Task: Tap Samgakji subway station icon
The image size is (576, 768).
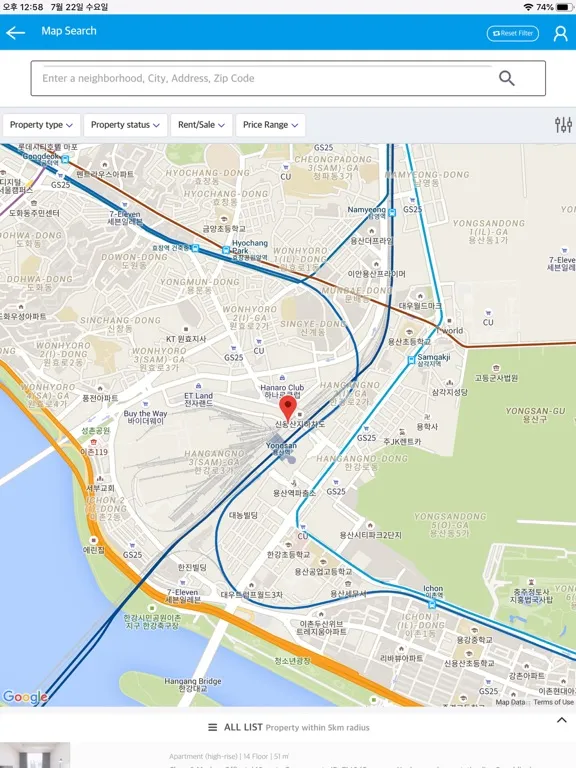Action: (411, 360)
